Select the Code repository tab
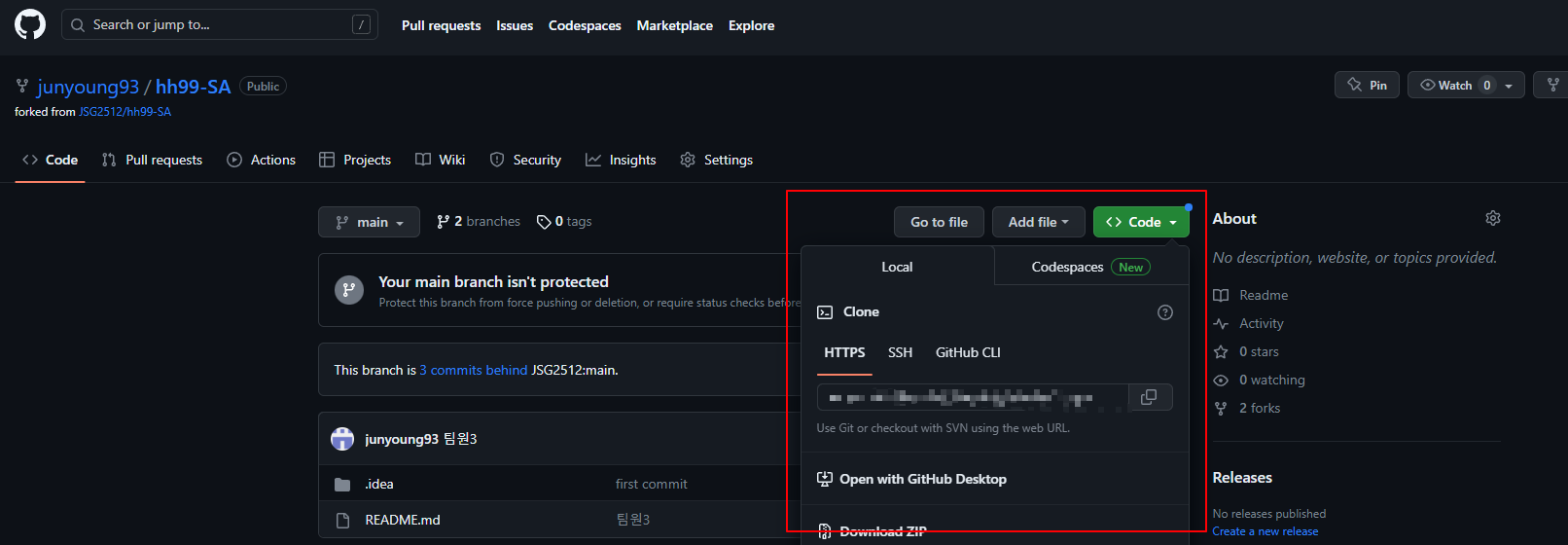This screenshot has width=1568, height=545. [x=51, y=160]
